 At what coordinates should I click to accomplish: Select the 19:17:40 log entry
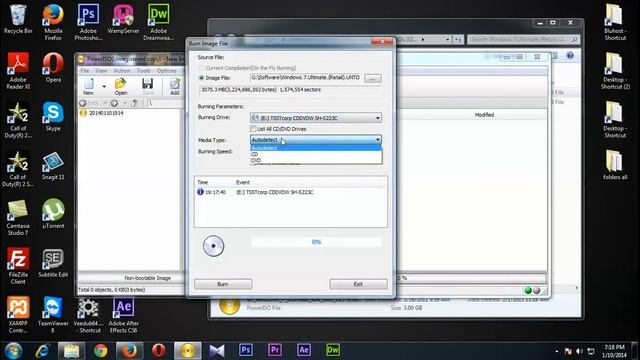coord(291,192)
